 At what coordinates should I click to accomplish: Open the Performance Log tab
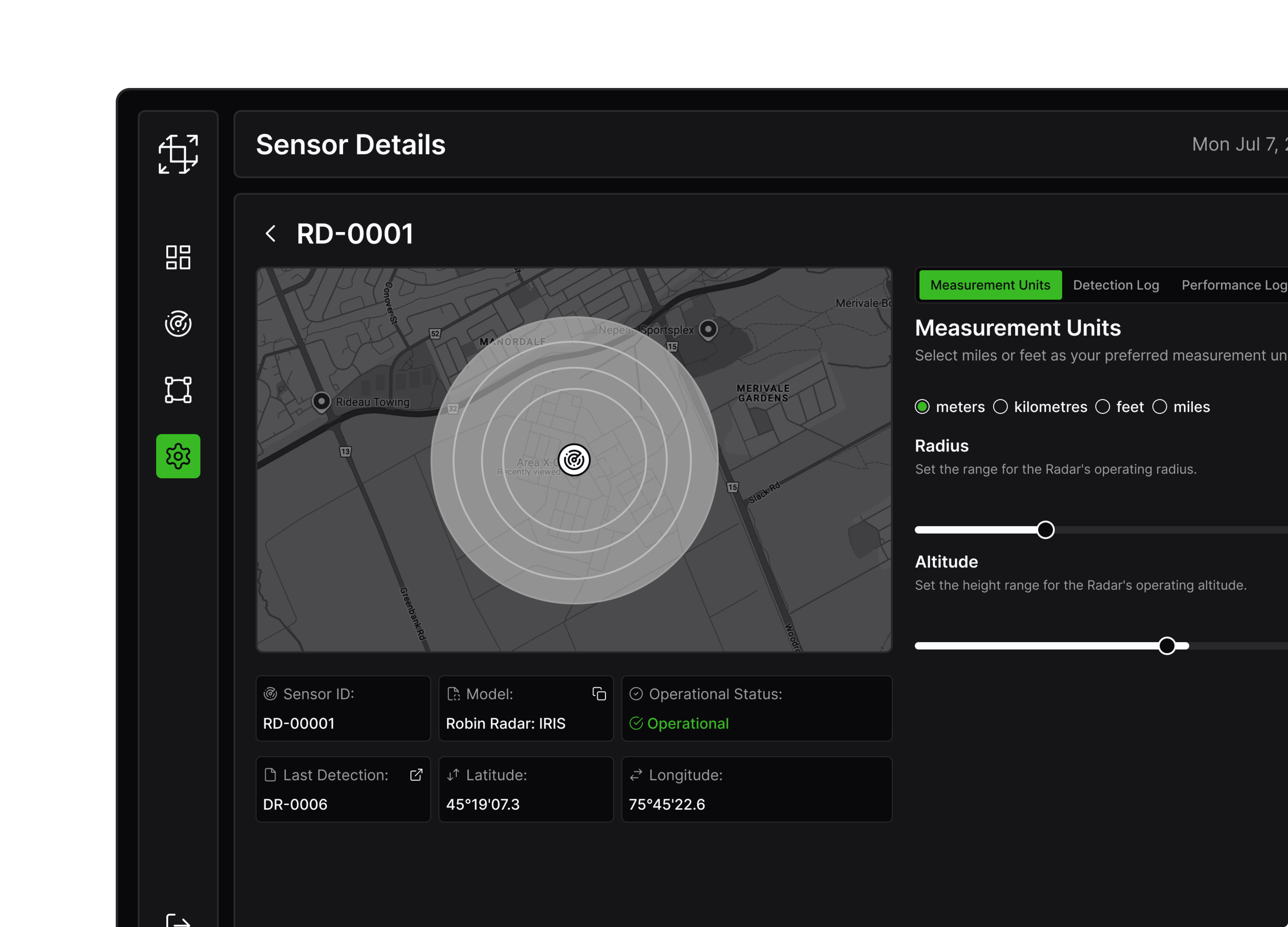tap(1234, 285)
